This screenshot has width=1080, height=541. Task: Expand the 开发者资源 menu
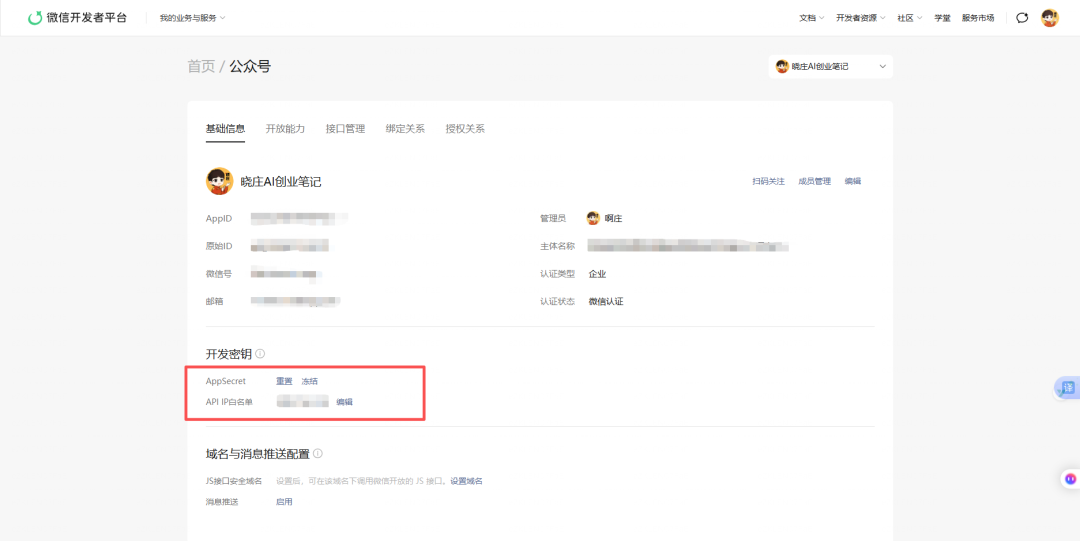(861, 18)
